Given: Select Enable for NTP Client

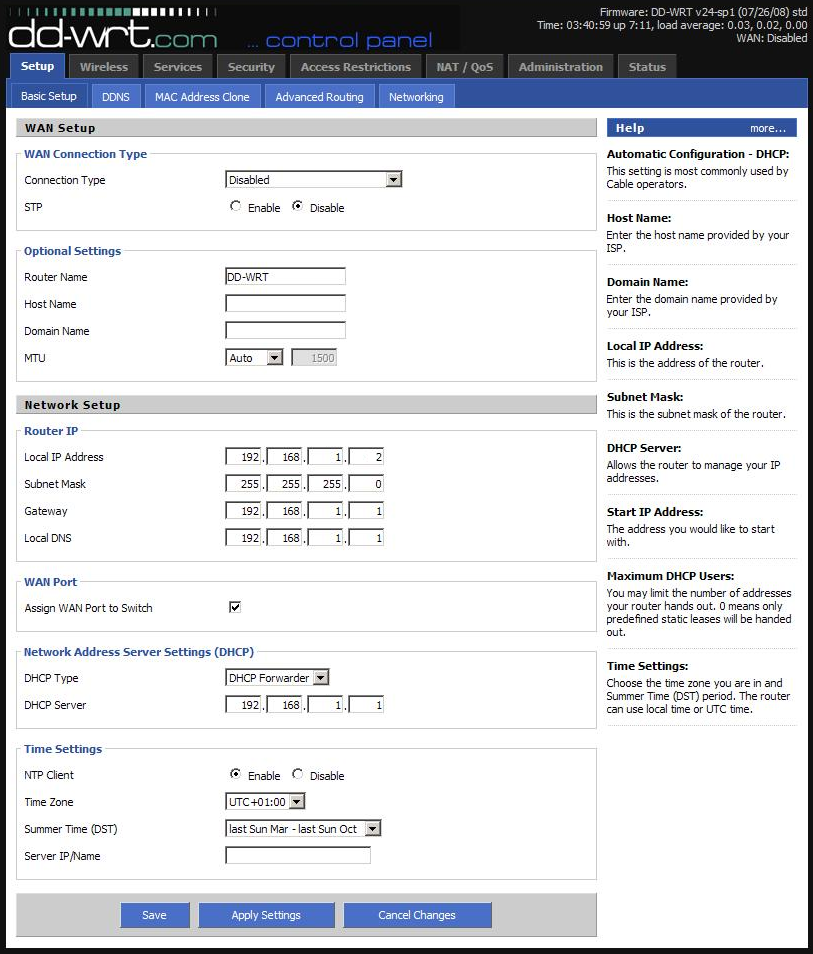Looking at the screenshot, I should click(x=236, y=774).
